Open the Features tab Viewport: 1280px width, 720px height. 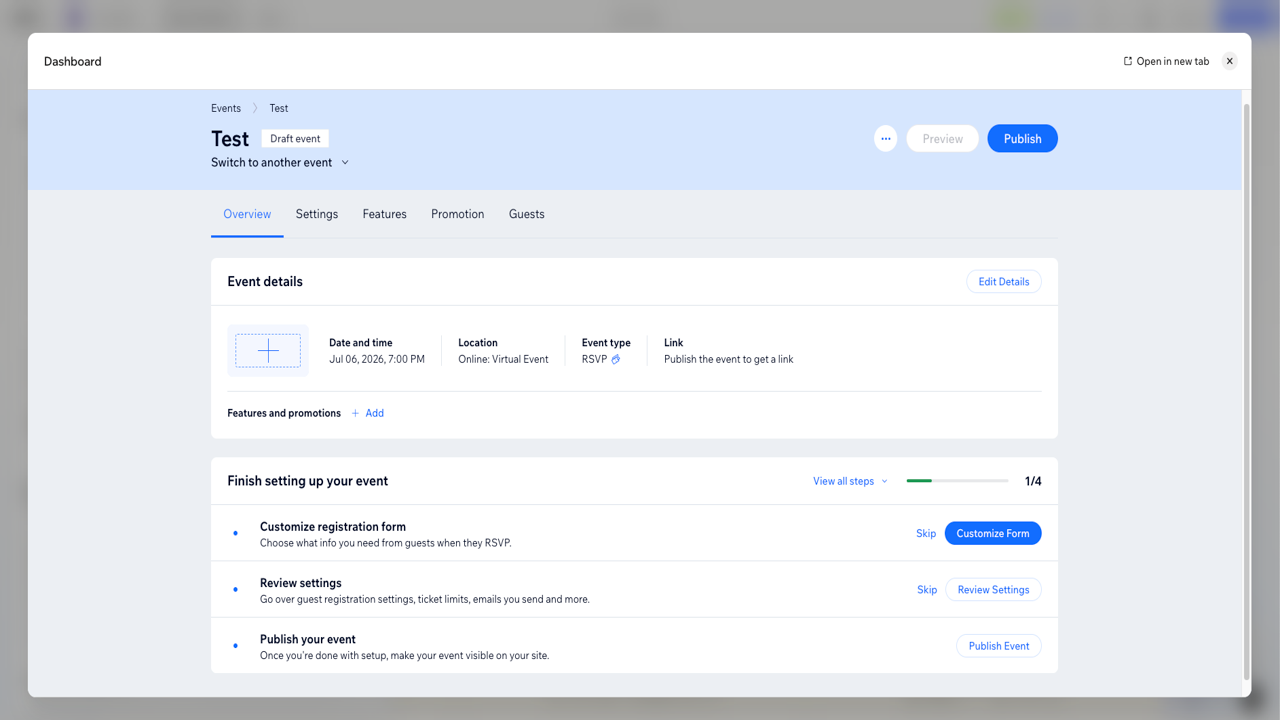[x=384, y=214]
